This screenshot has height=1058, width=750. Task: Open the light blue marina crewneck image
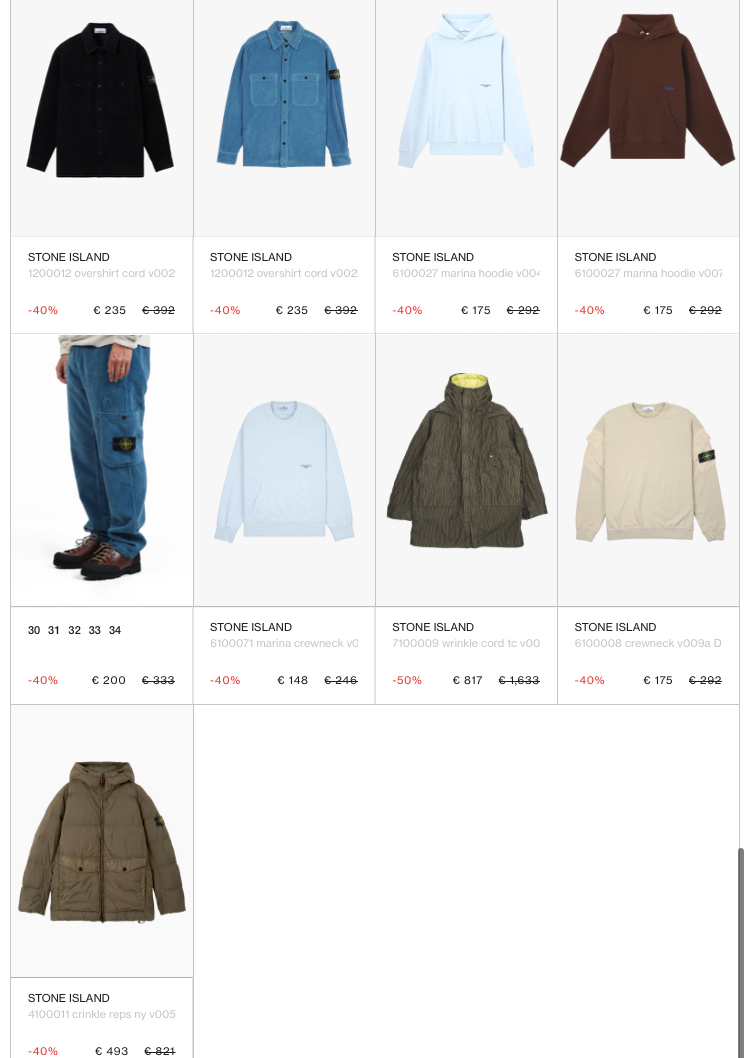(x=284, y=470)
